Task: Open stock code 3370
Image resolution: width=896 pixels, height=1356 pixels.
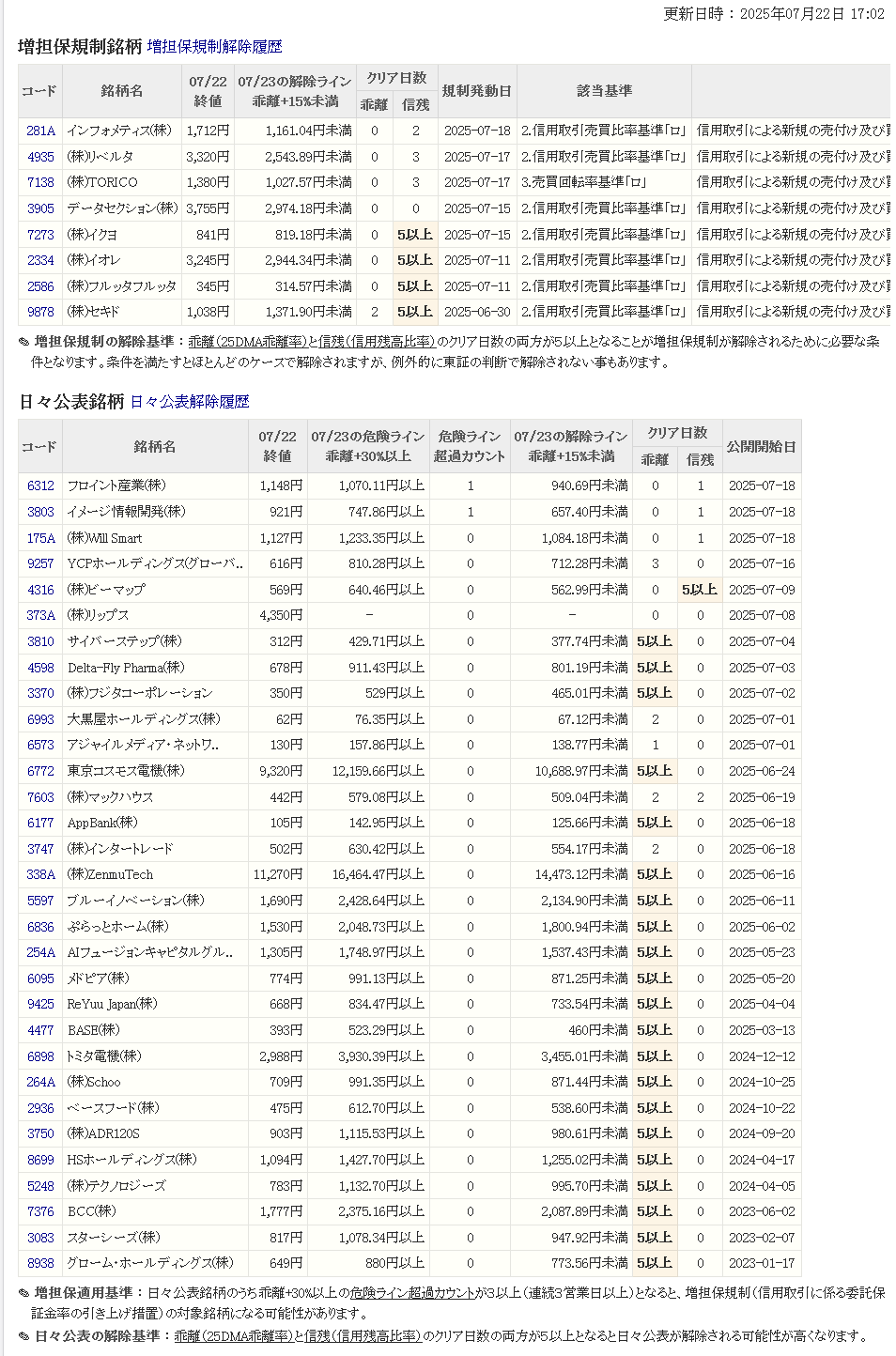Action: point(40,693)
